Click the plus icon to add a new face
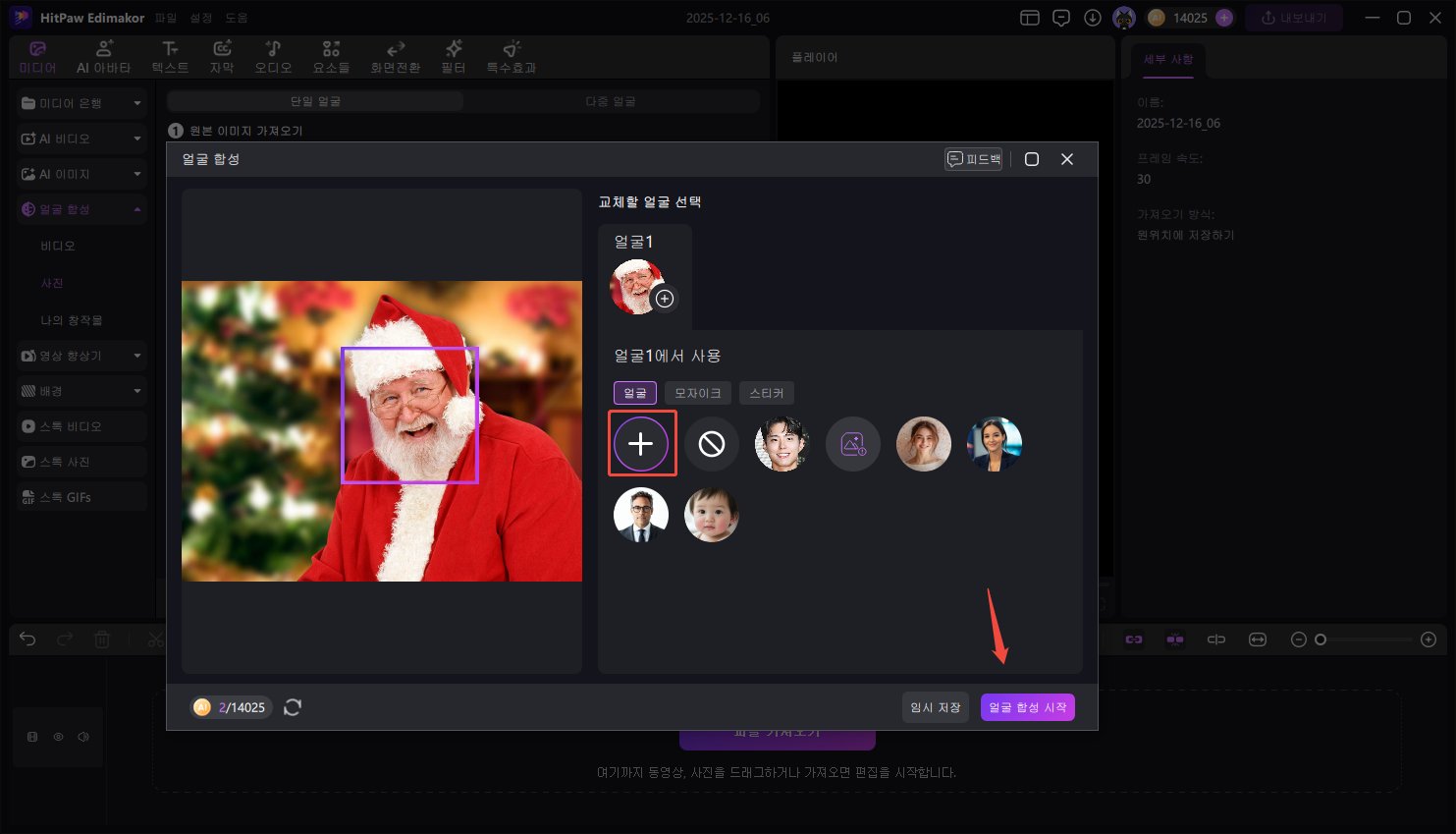1456x834 pixels. pyautogui.click(x=642, y=444)
